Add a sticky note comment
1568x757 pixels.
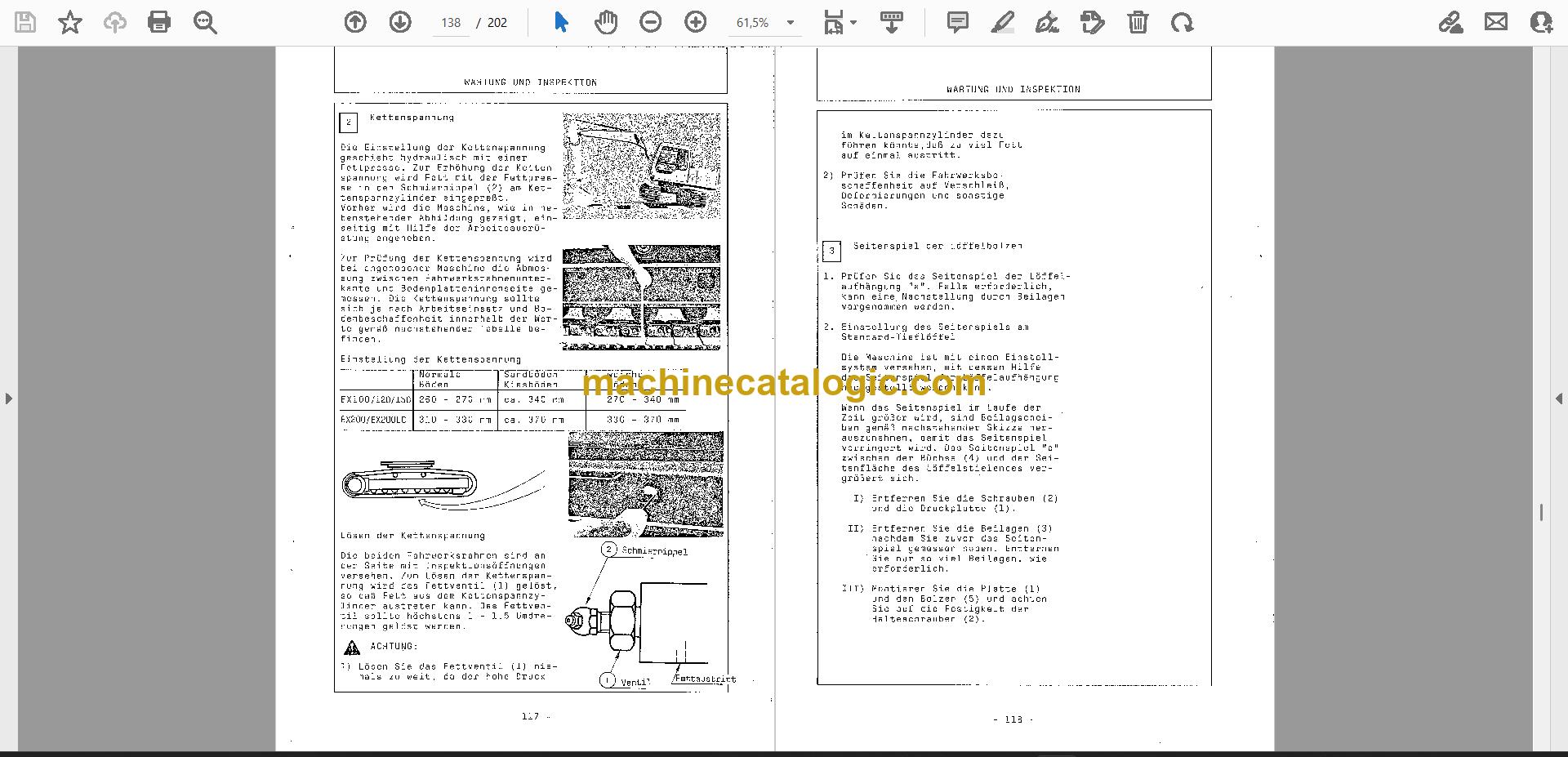tap(958, 22)
